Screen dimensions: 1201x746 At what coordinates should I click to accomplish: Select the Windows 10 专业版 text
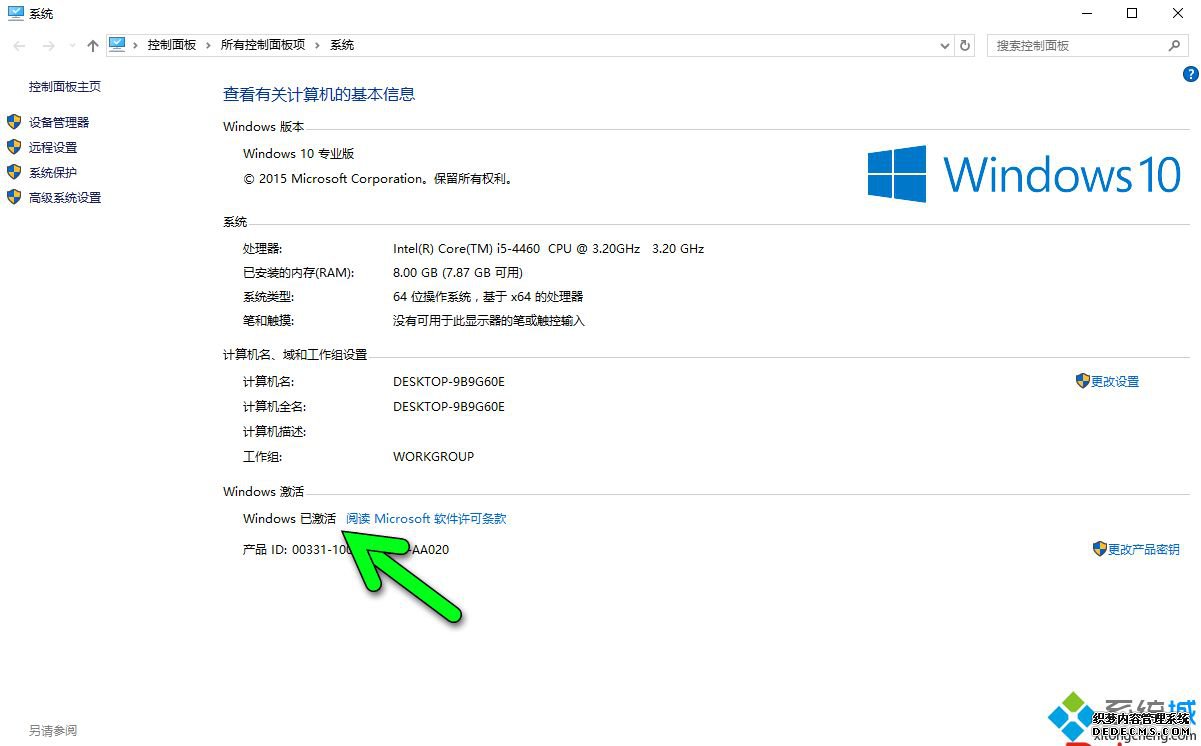(x=299, y=154)
